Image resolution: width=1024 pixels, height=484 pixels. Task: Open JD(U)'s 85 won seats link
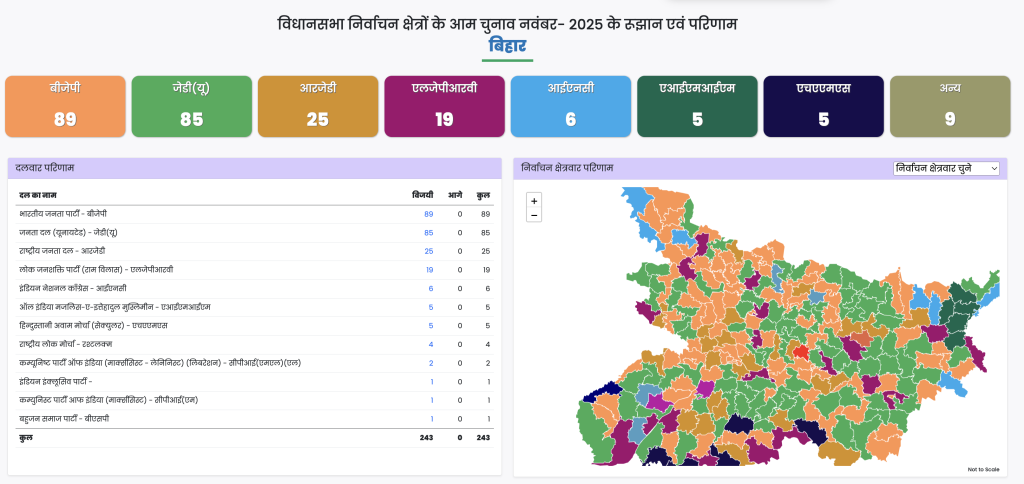428,233
